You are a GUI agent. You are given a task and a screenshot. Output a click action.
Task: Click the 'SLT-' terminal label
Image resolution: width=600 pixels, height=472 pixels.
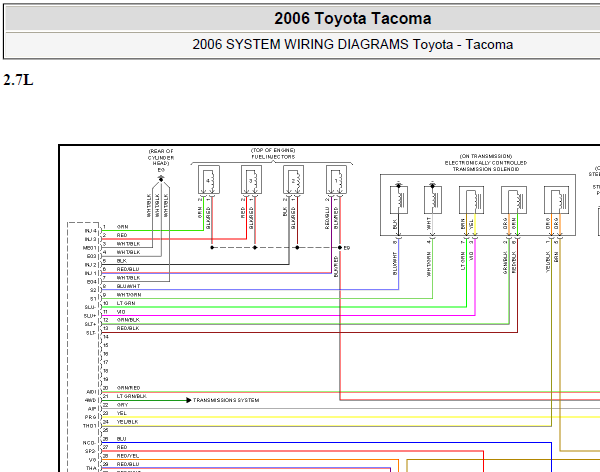pyautogui.click(x=91, y=333)
